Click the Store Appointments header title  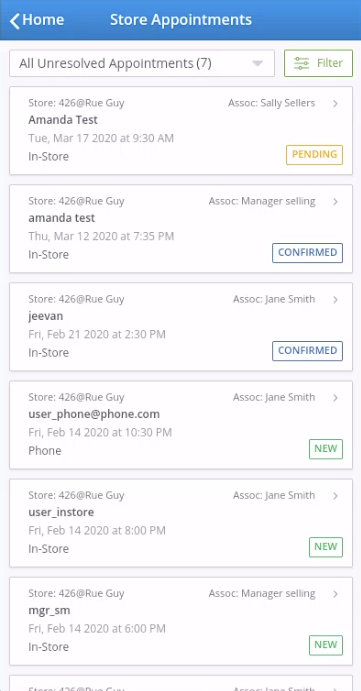[x=181, y=20]
